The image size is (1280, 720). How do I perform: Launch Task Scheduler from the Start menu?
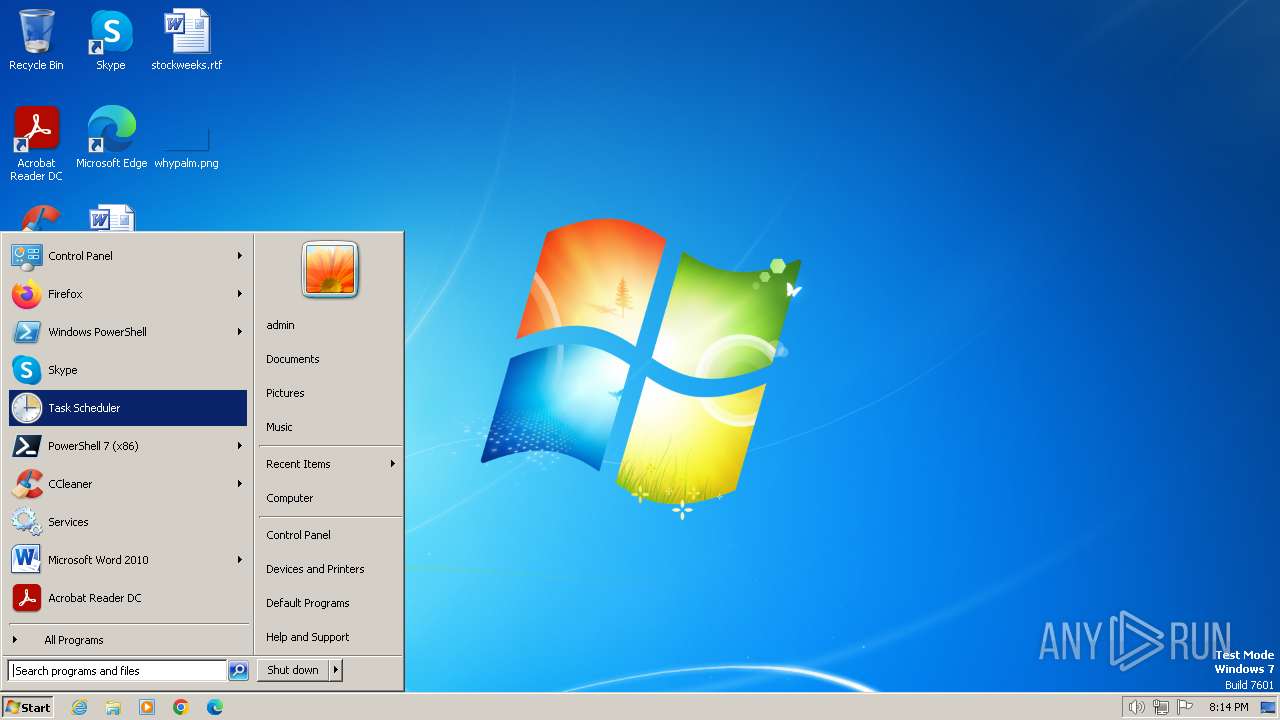pyautogui.click(x=128, y=408)
